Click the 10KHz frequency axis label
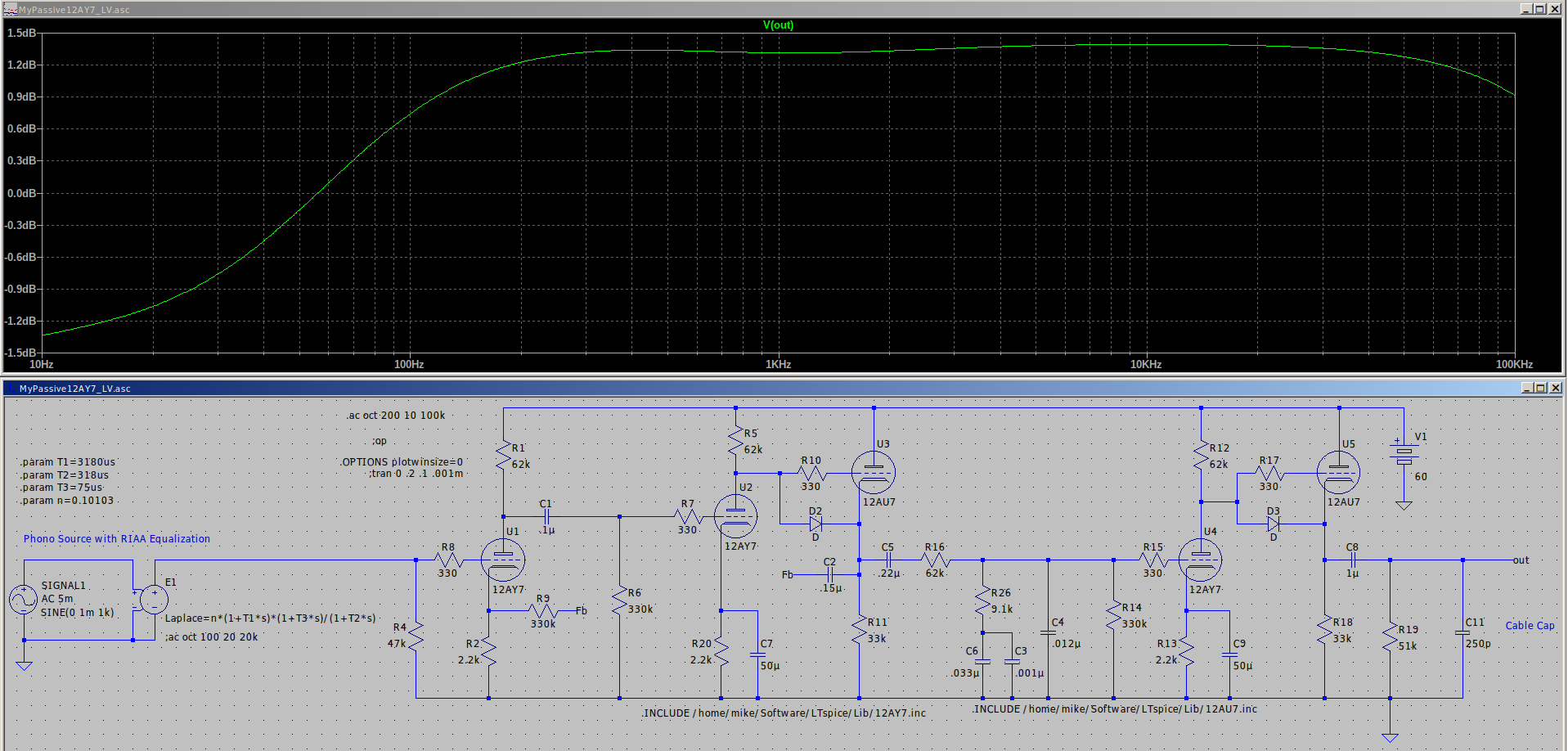 click(x=1146, y=365)
